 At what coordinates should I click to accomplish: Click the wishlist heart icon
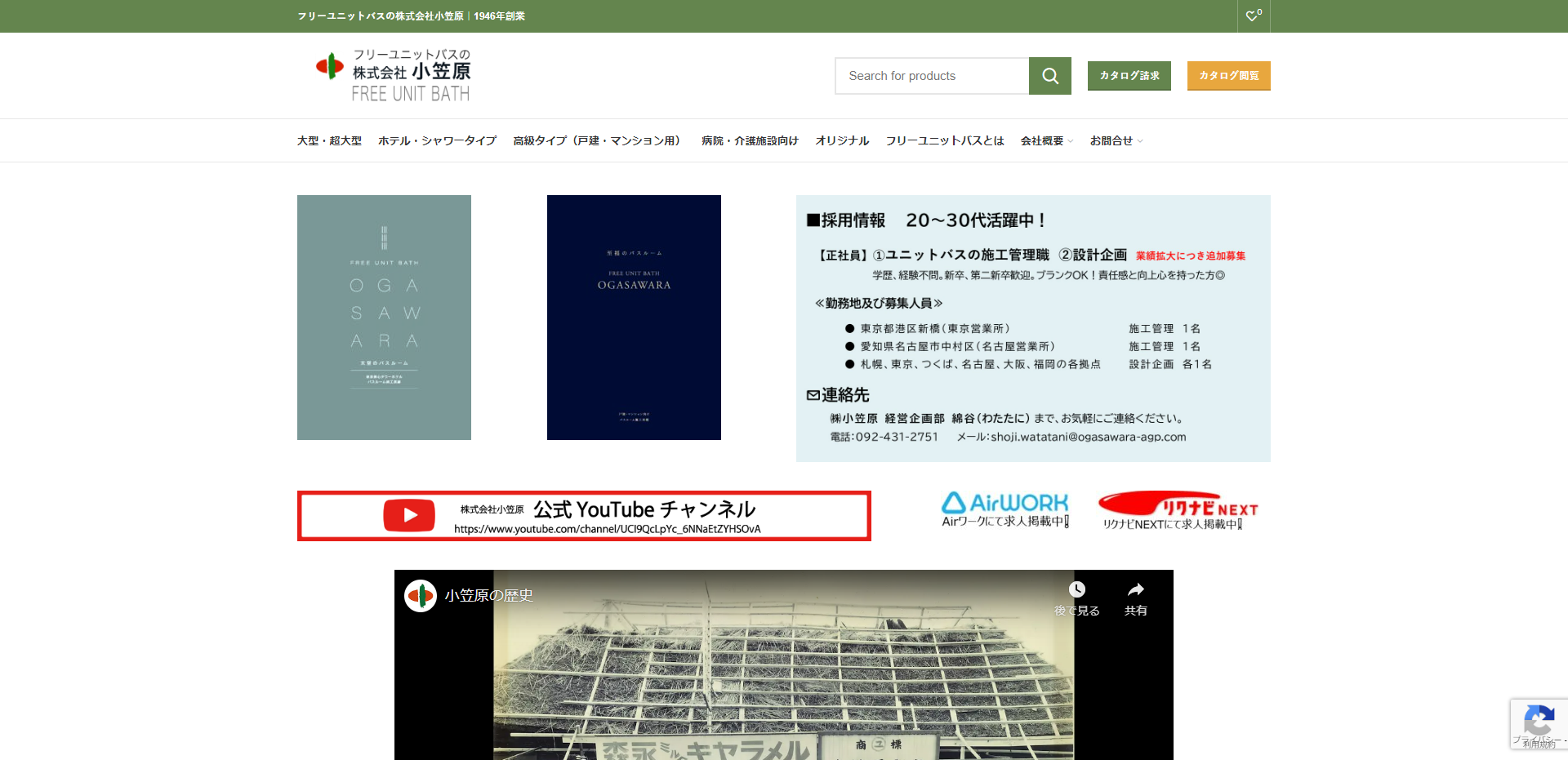point(1253,16)
